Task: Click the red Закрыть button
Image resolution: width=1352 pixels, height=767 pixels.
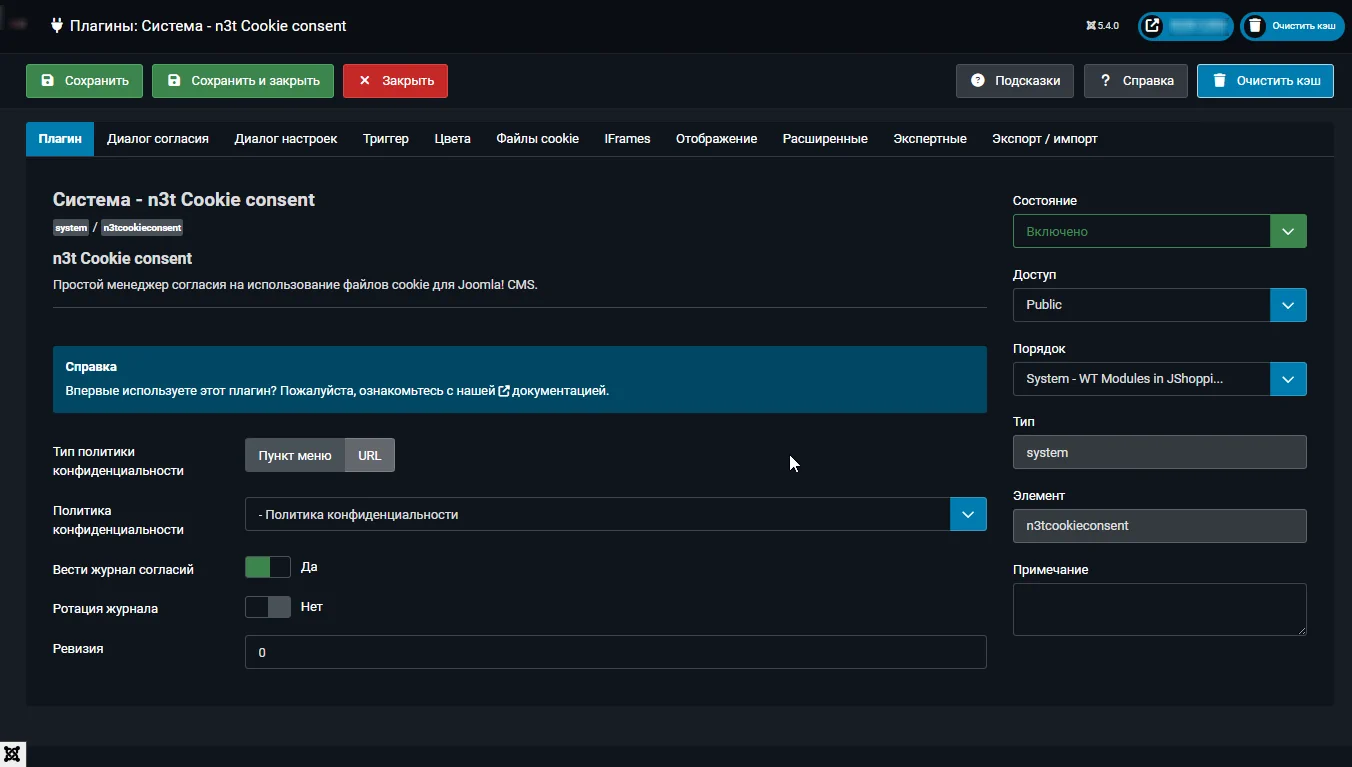Action: 395,81
